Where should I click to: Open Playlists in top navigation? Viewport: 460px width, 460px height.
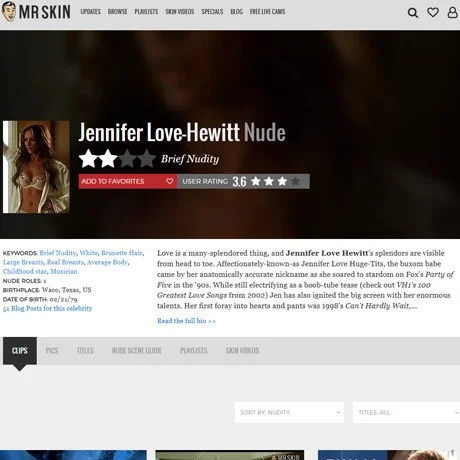pos(146,12)
